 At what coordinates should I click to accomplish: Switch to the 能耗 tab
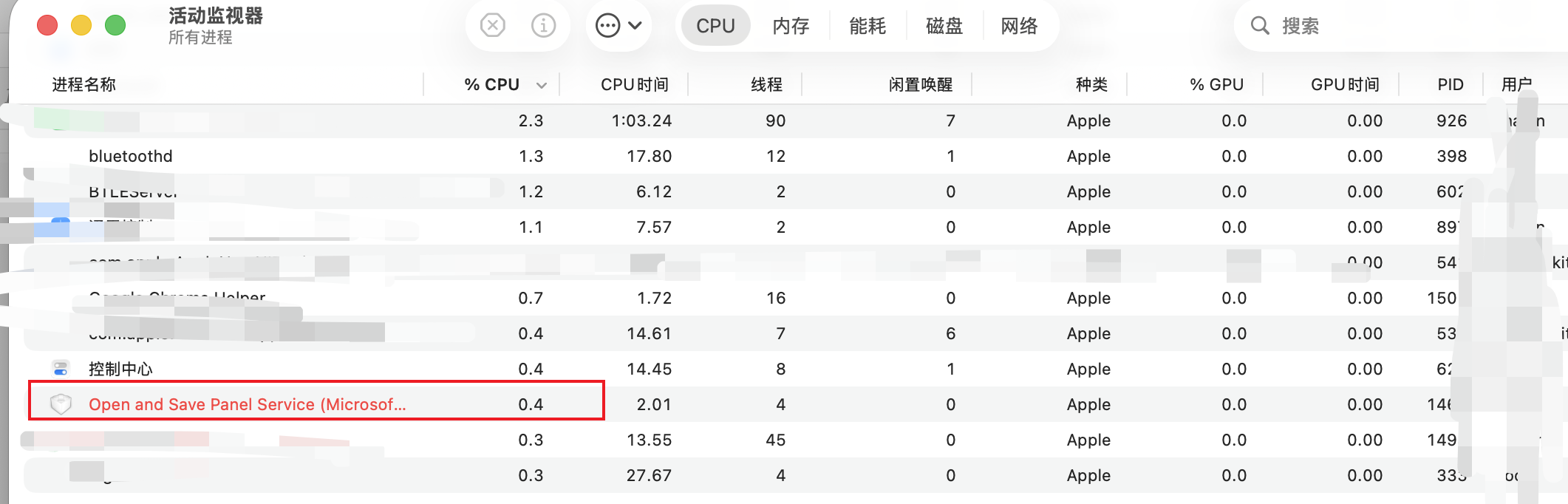point(867,26)
